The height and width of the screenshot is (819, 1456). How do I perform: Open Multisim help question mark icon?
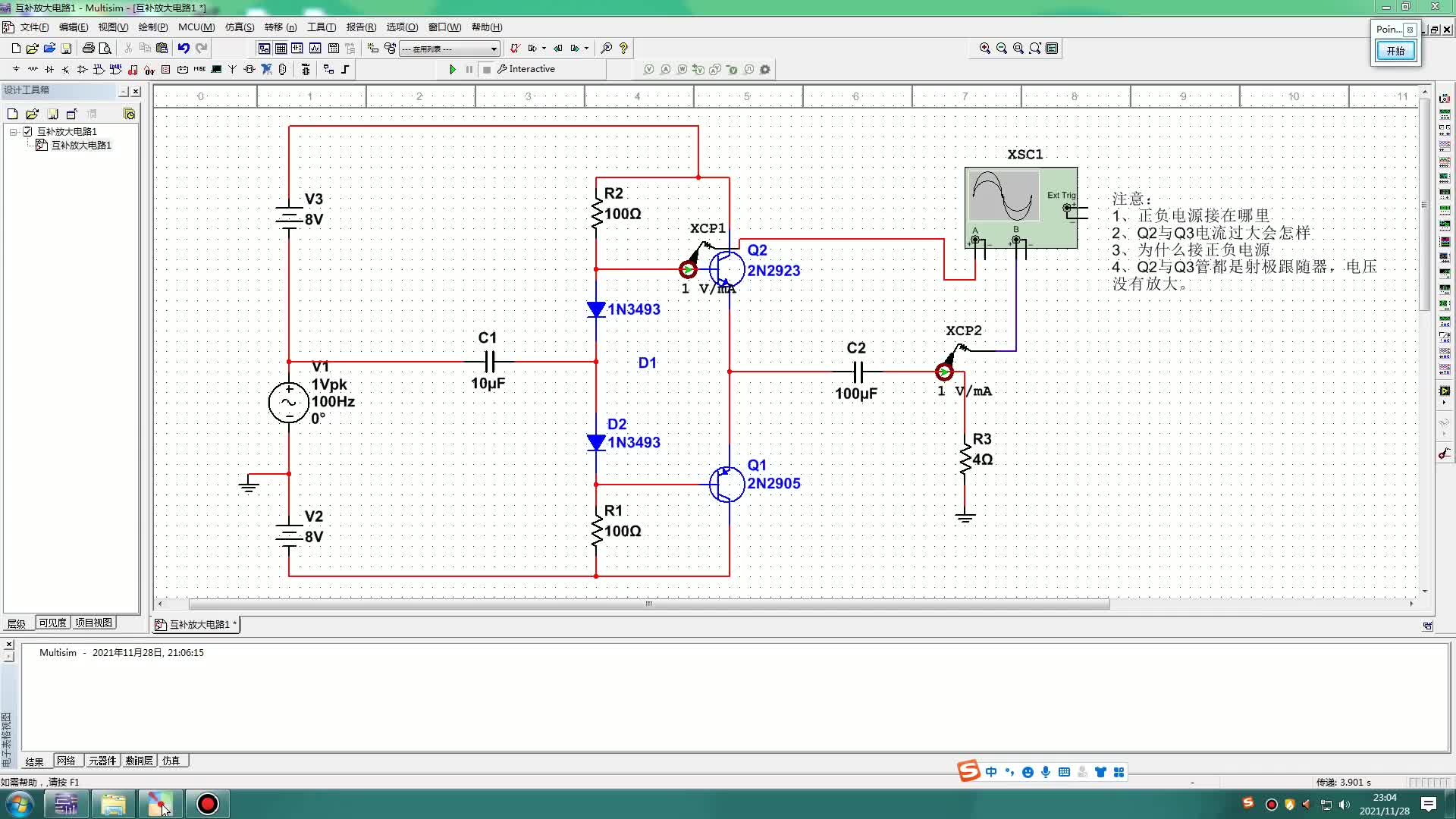pyautogui.click(x=623, y=48)
